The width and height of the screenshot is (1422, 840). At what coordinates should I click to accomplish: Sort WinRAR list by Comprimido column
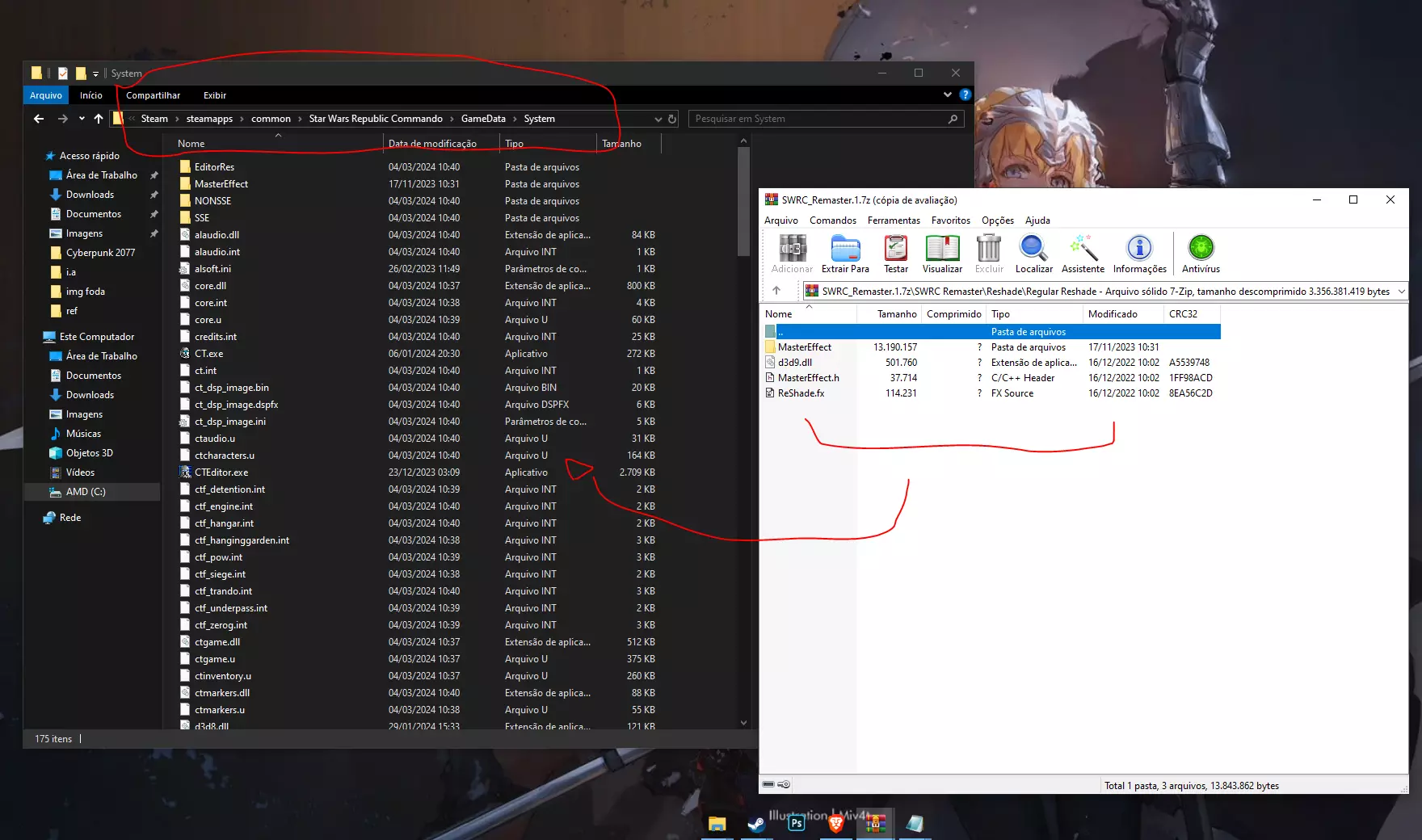pos(953,314)
